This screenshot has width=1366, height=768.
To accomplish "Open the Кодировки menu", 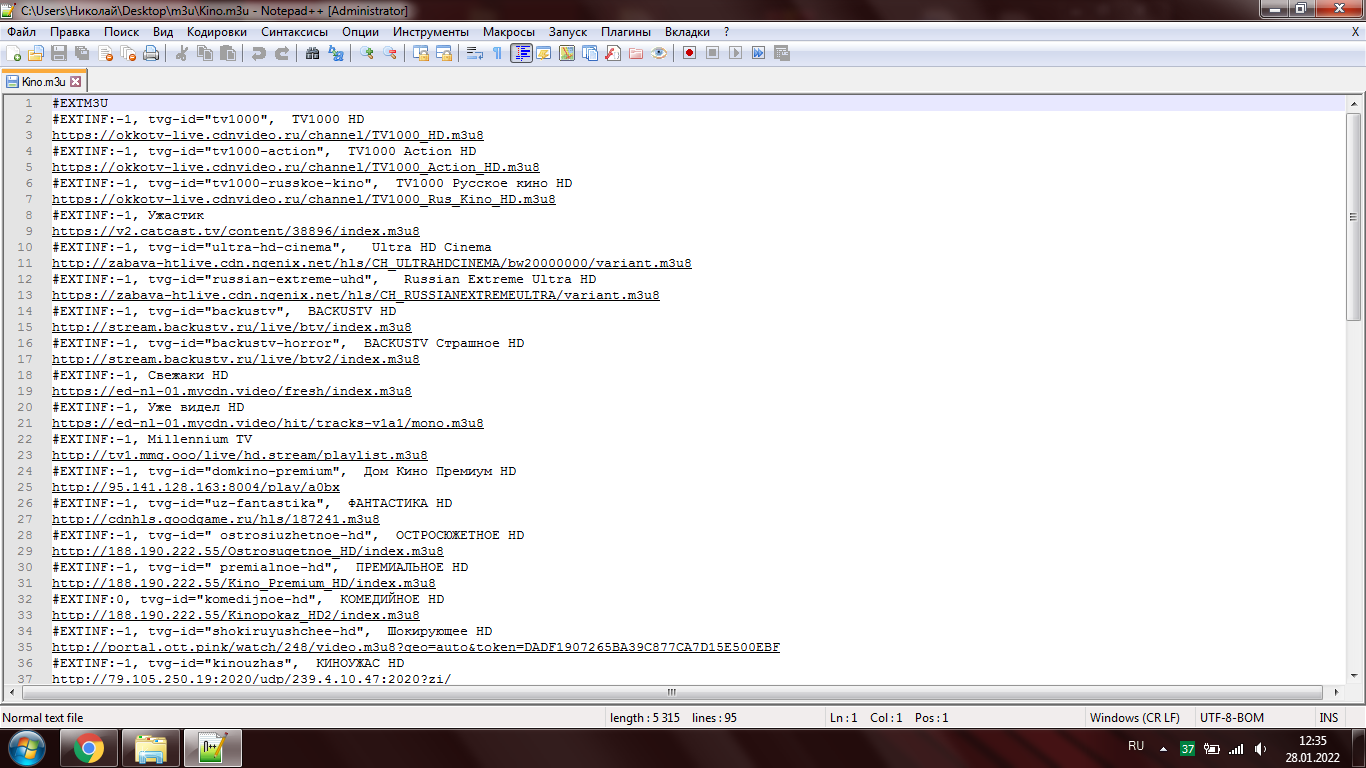I will [216, 32].
